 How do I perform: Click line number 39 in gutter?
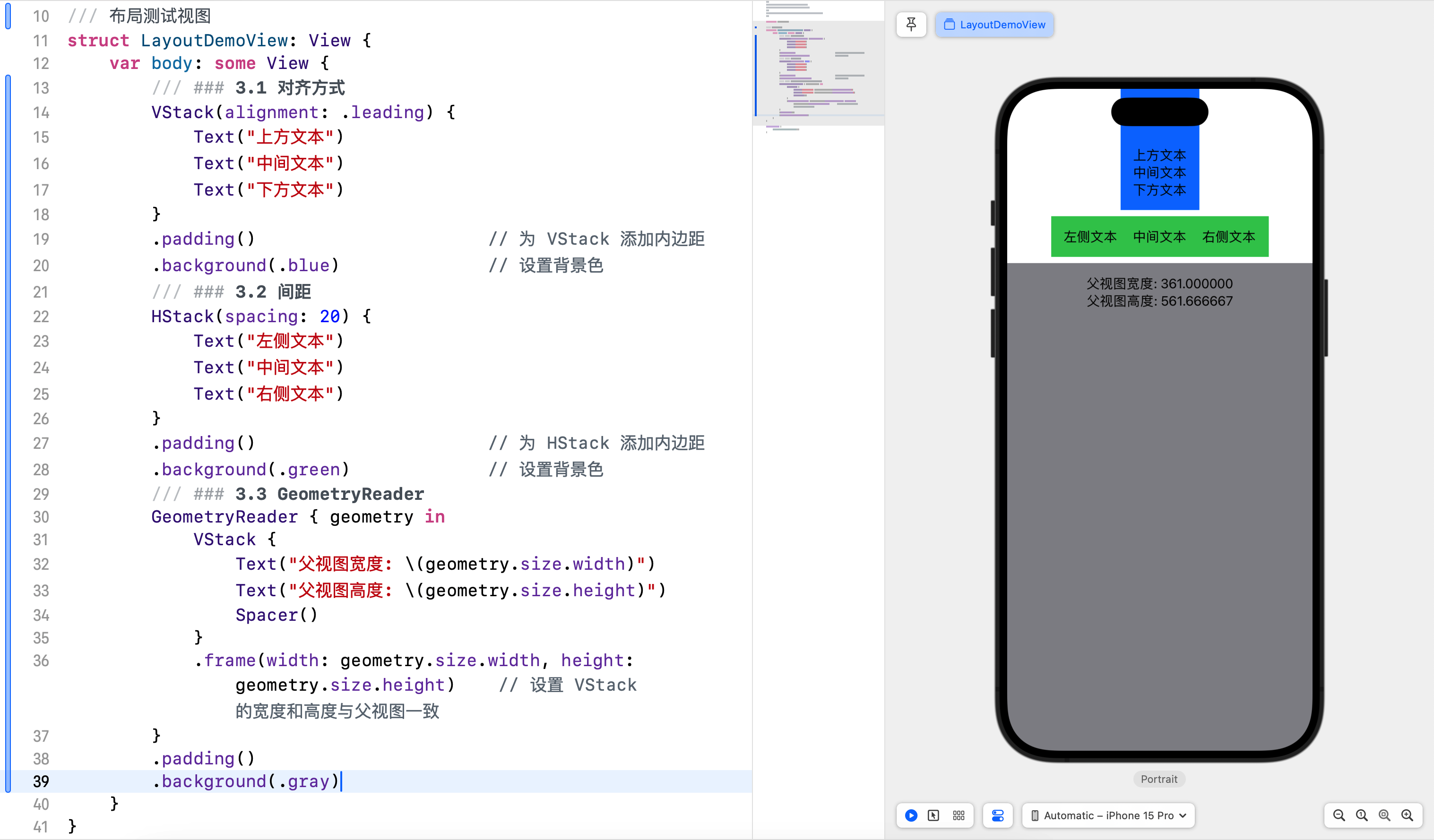click(41, 781)
